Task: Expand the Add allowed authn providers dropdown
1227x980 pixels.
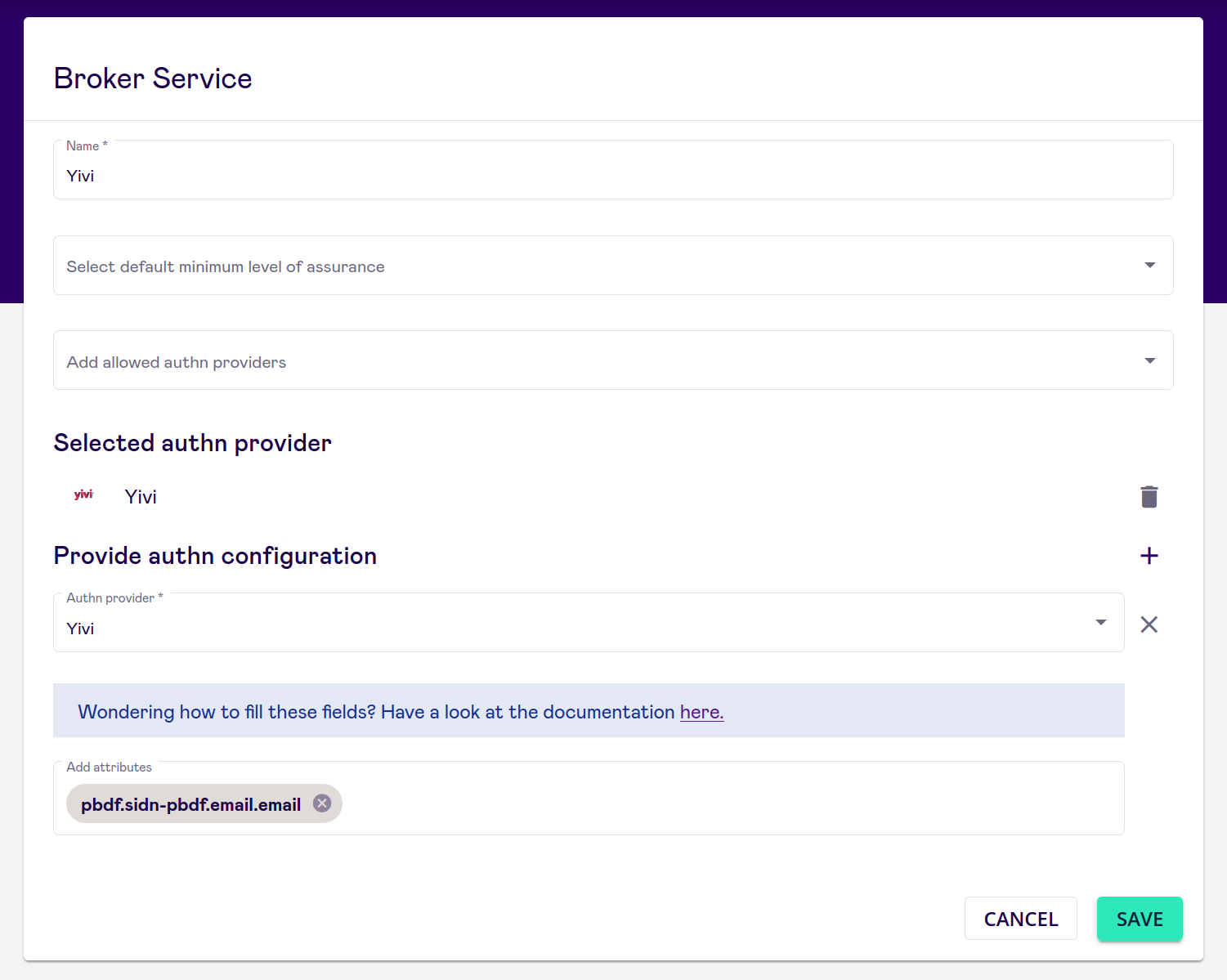Action: (x=613, y=360)
